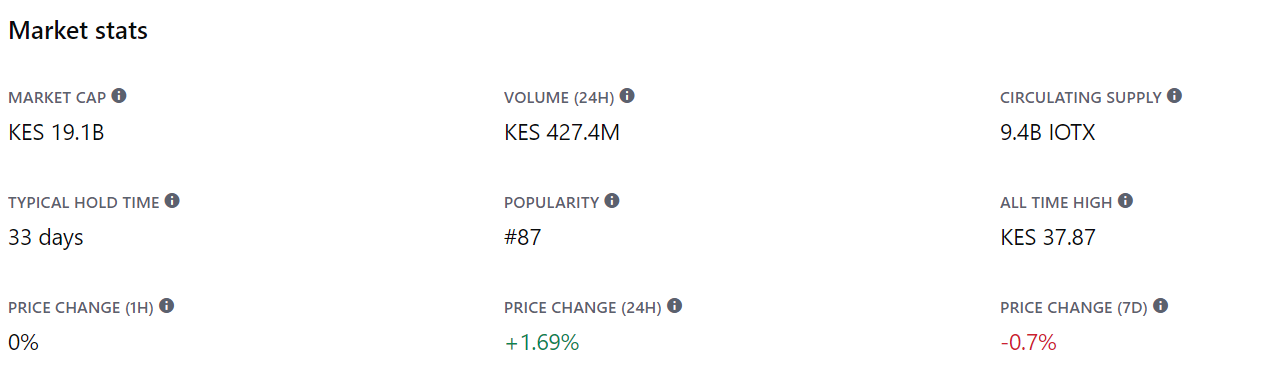
Task: Click the green +1.69% price change
Action: pyautogui.click(x=542, y=343)
